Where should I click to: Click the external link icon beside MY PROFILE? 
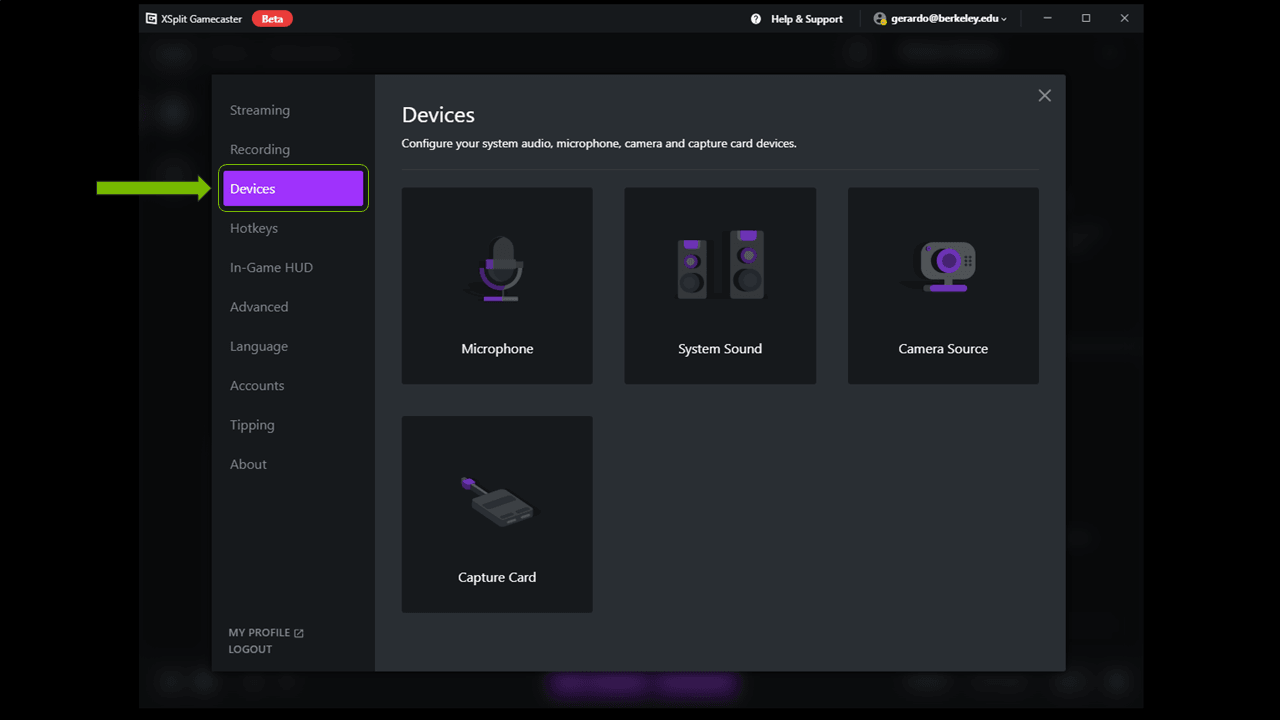click(x=297, y=631)
